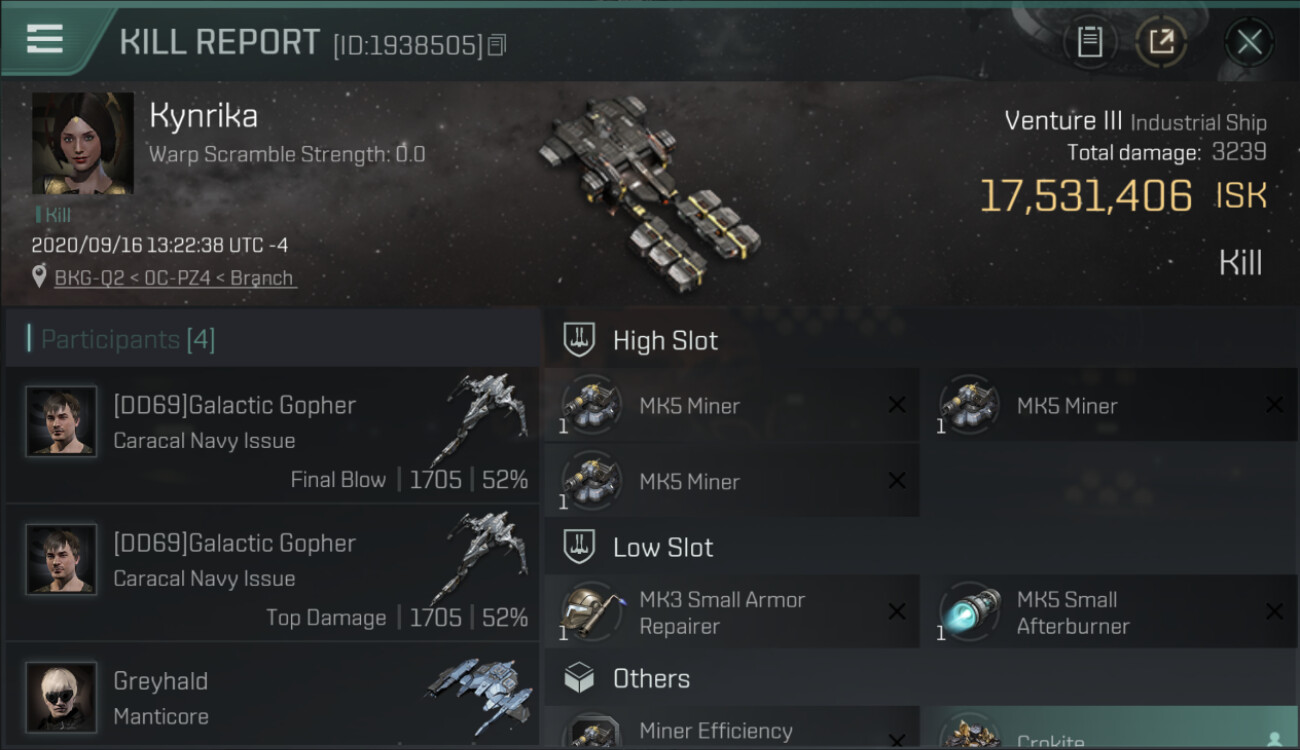Open Greyhald's Manticore participant entry

(x=272, y=697)
